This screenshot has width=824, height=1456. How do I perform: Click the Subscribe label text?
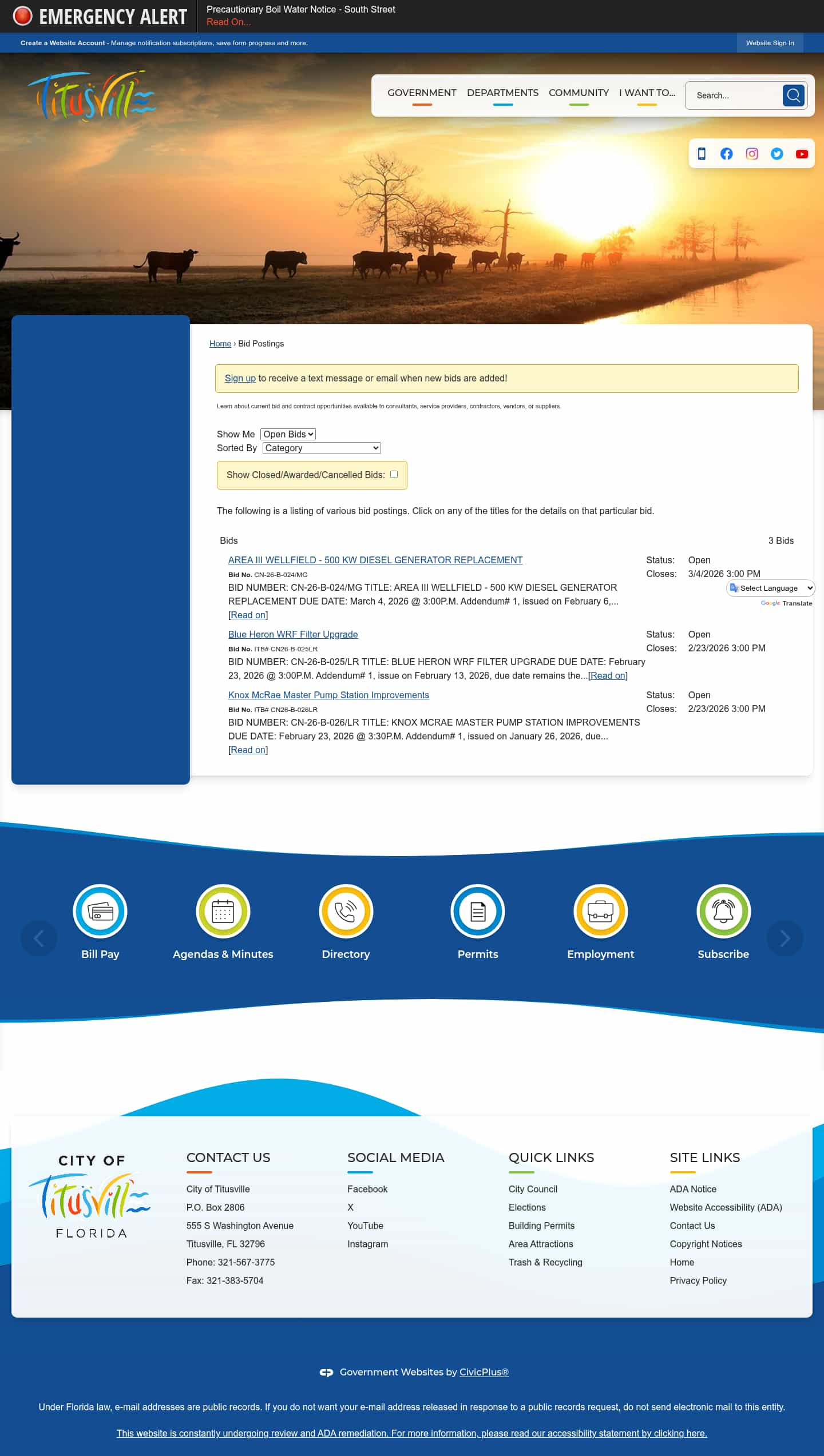723,954
